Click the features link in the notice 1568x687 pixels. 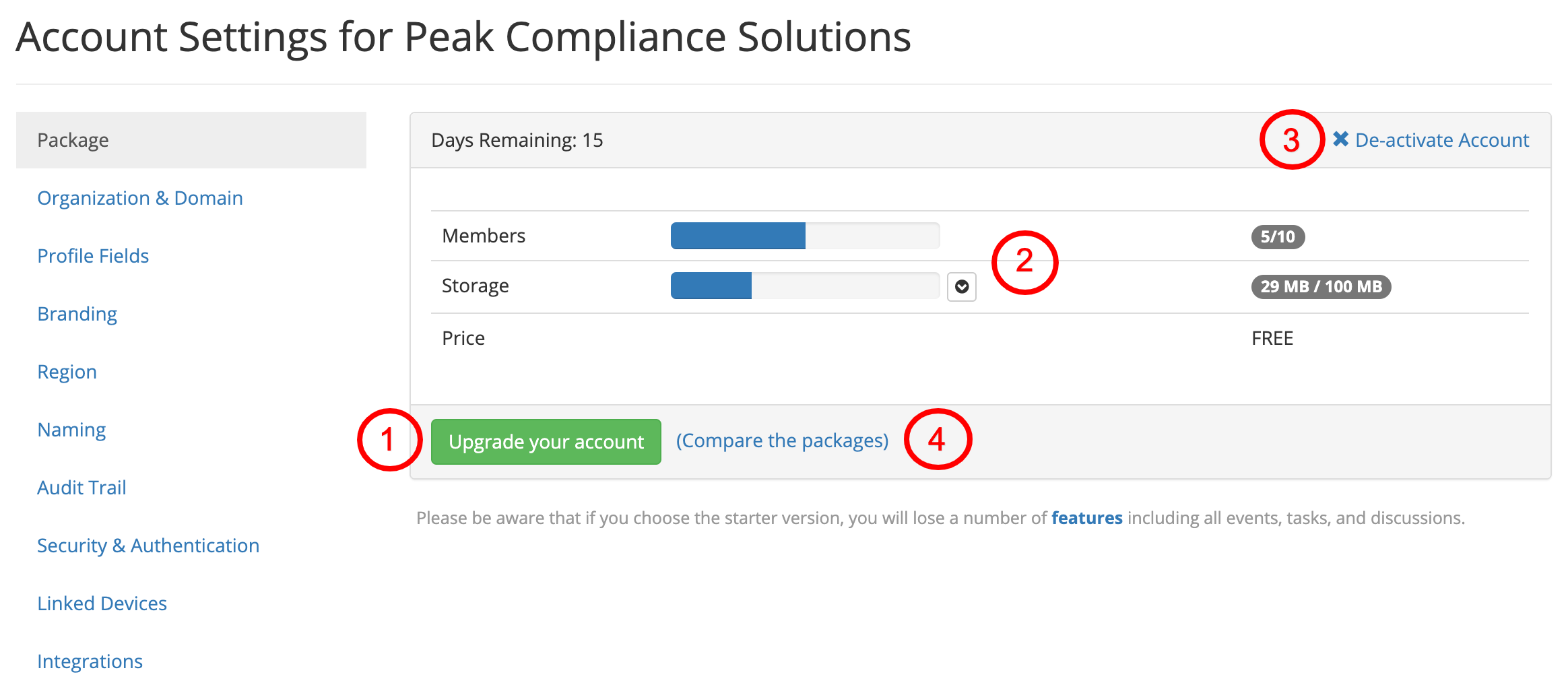1086,518
